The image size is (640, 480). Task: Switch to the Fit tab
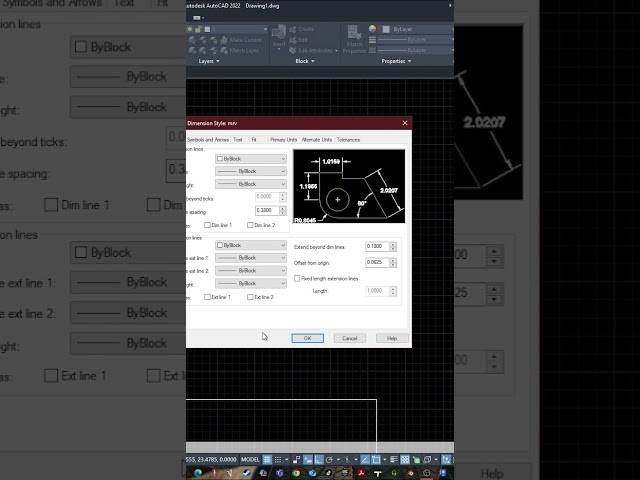coord(254,140)
